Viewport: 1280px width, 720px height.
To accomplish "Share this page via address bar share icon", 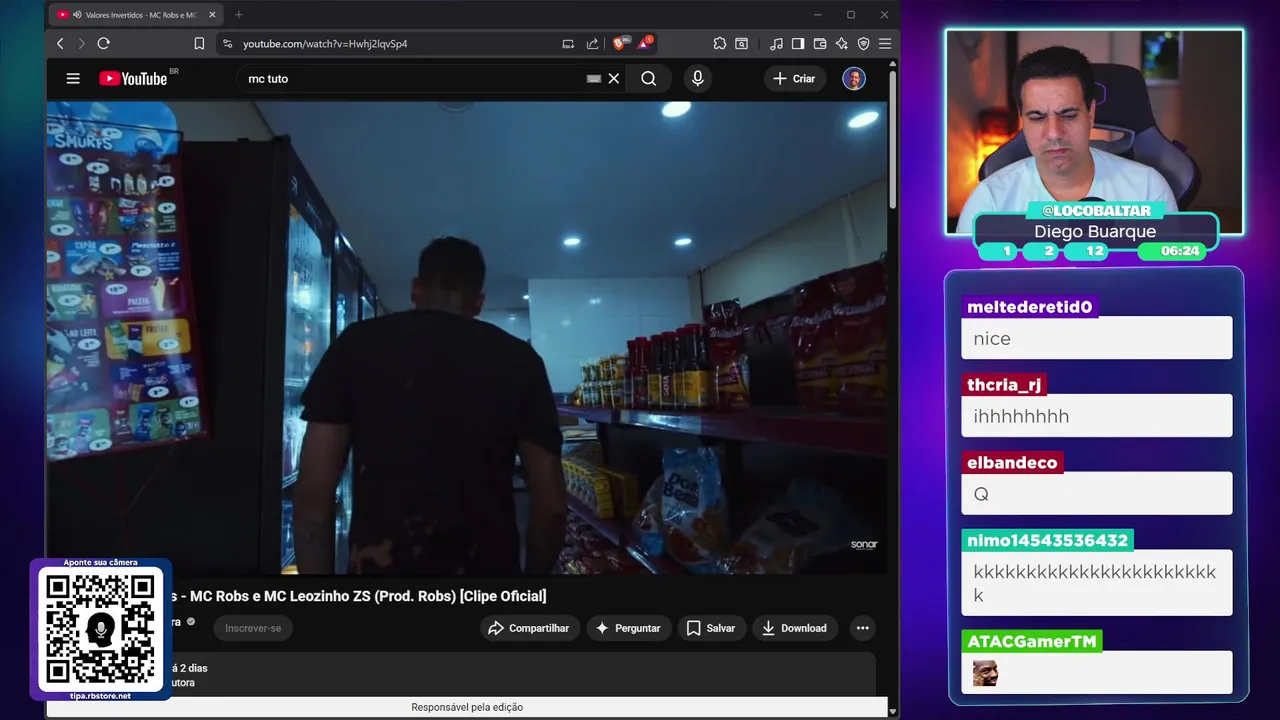I will pyautogui.click(x=592, y=44).
